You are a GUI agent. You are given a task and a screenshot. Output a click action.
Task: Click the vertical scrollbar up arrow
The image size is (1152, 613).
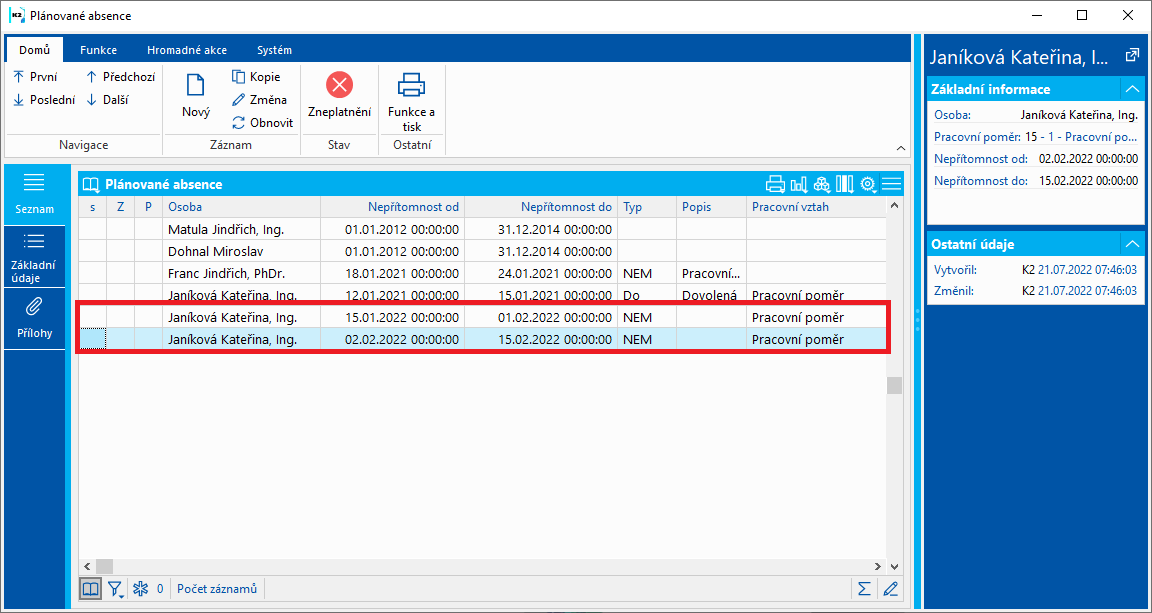coord(893,207)
